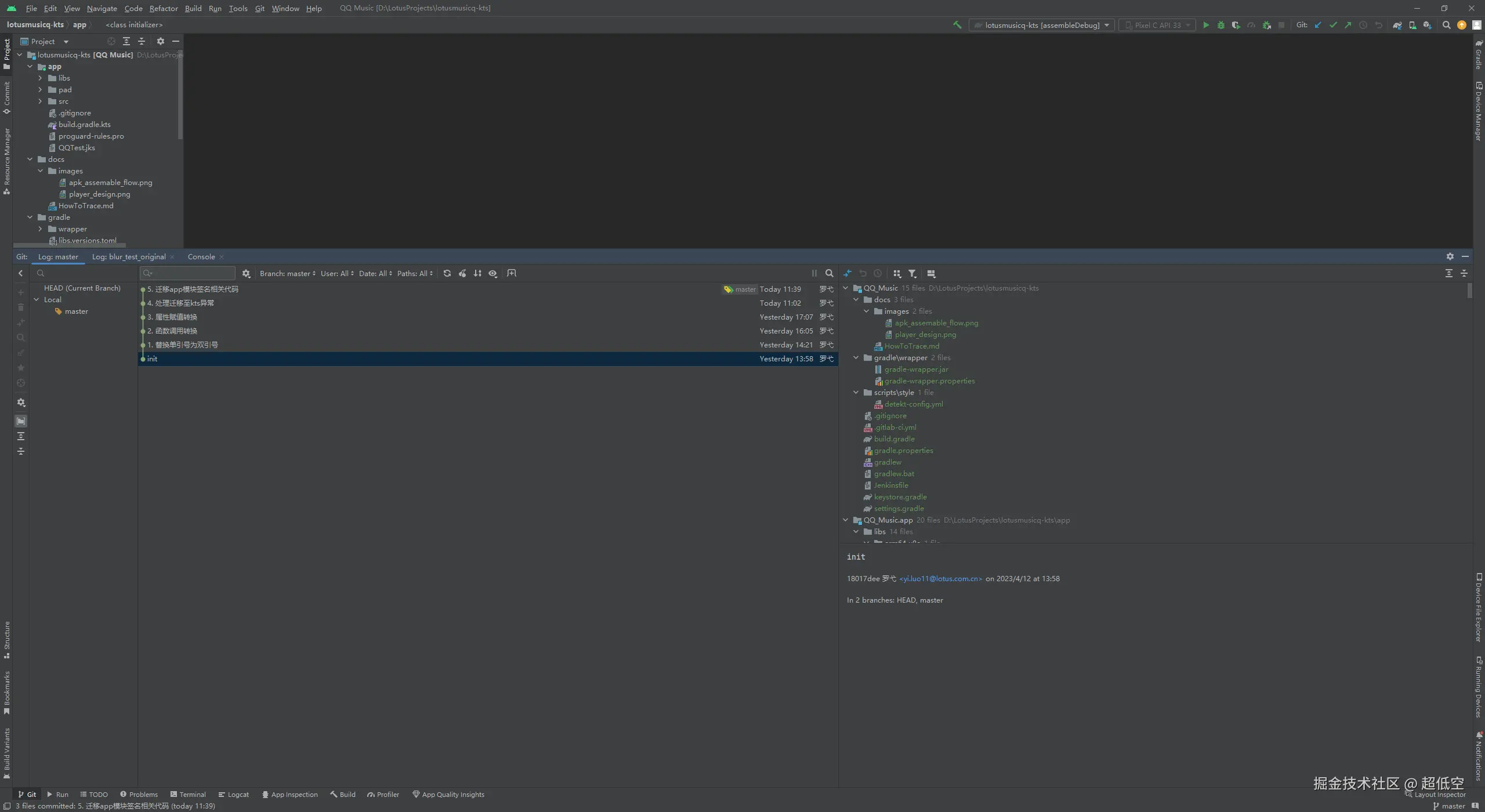The image size is (1485, 812).
Task: Toggle IntelliSort in the Git log toolbar
Action: pyautogui.click(x=477, y=273)
